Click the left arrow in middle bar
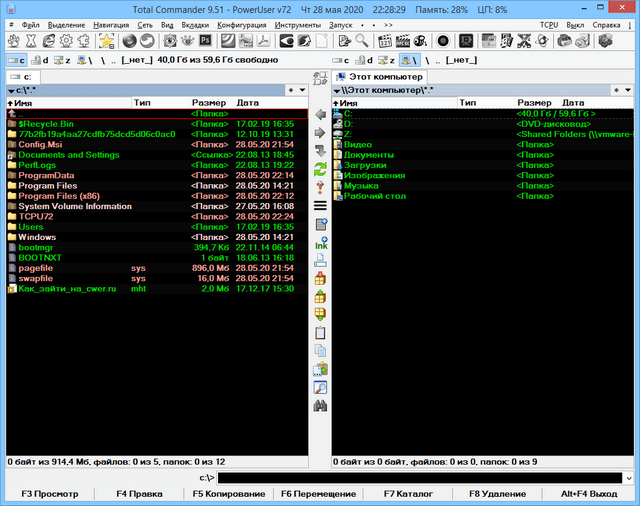 tap(321, 114)
